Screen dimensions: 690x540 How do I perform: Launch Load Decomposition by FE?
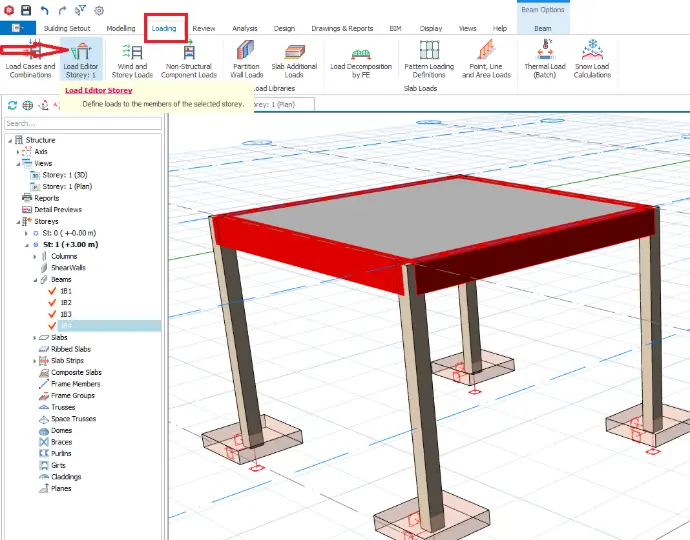coord(361,59)
